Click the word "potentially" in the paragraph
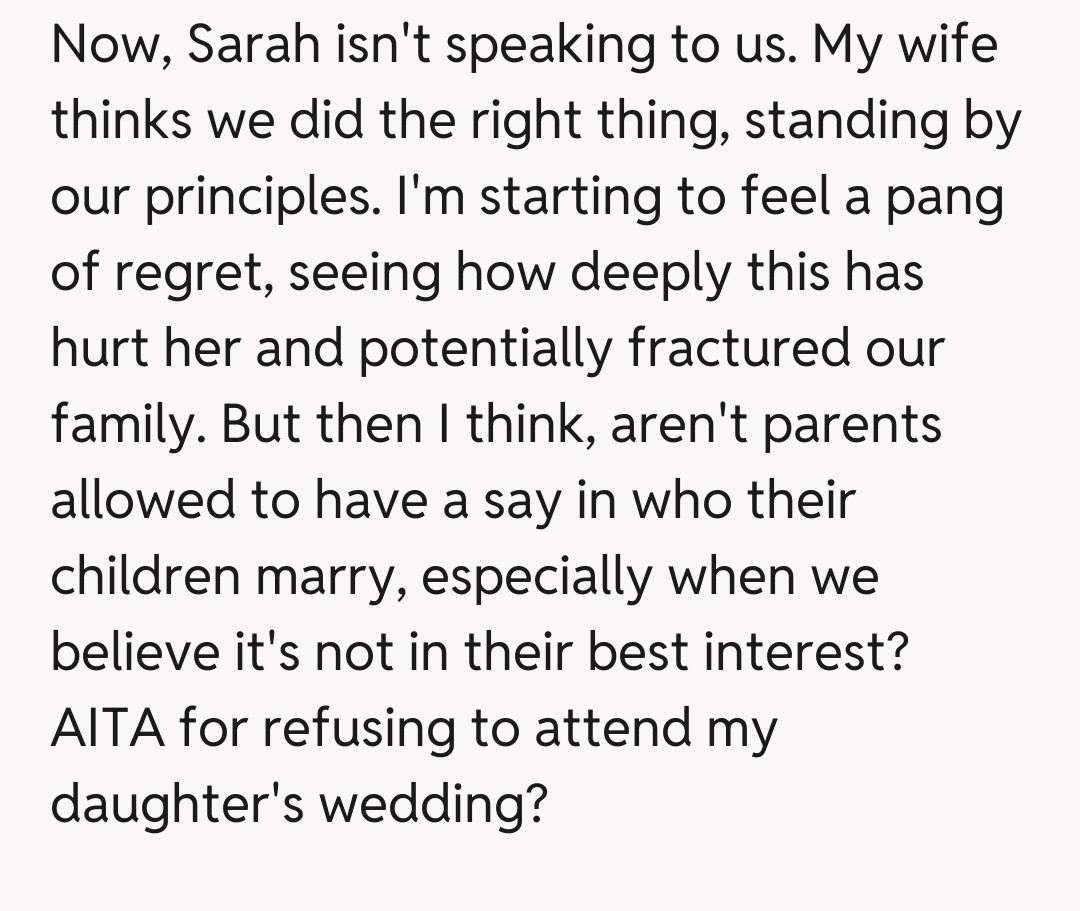Screen dimensions: 1080x911 click(486, 349)
